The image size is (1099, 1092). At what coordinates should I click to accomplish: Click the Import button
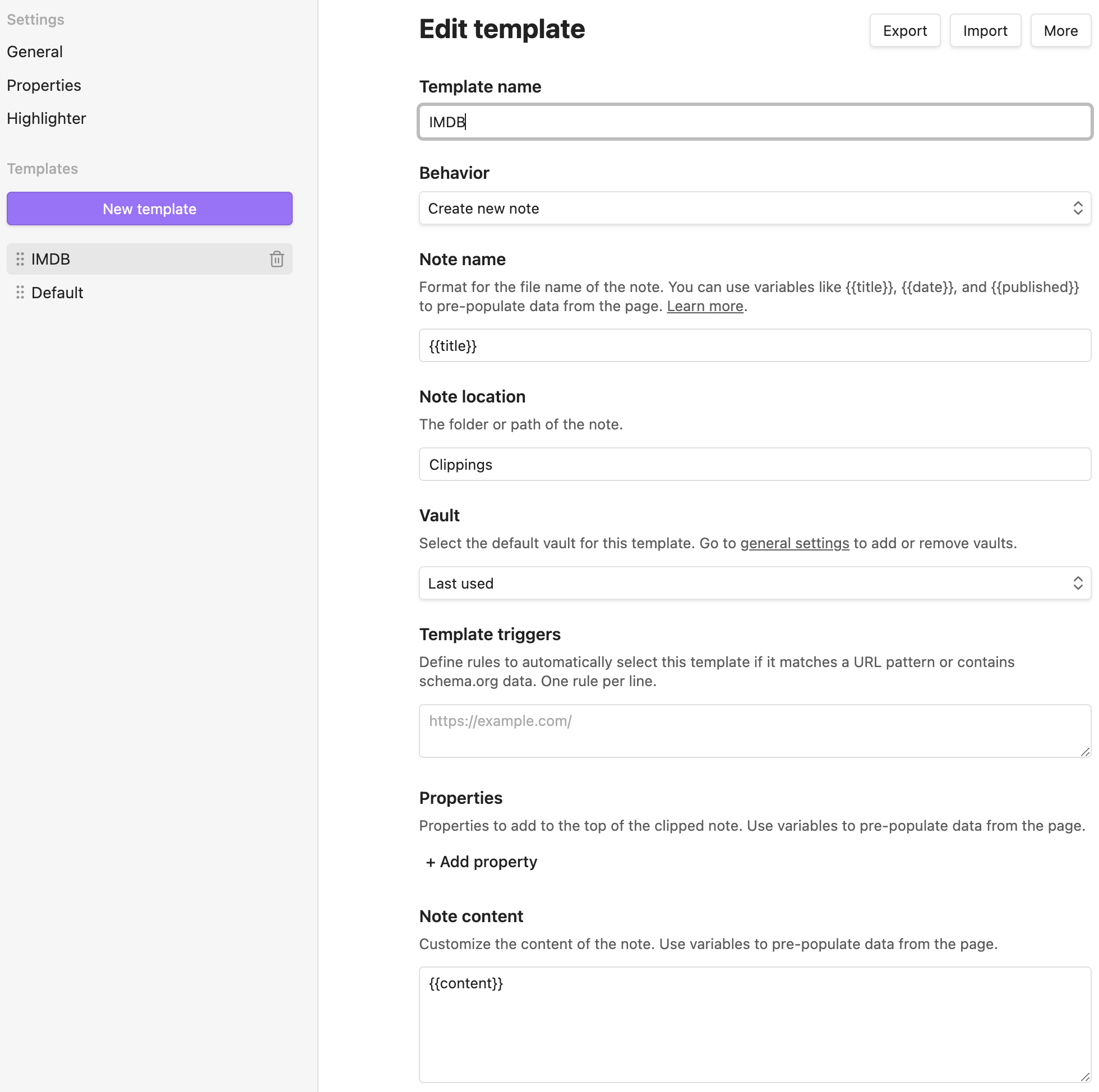[985, 29]
